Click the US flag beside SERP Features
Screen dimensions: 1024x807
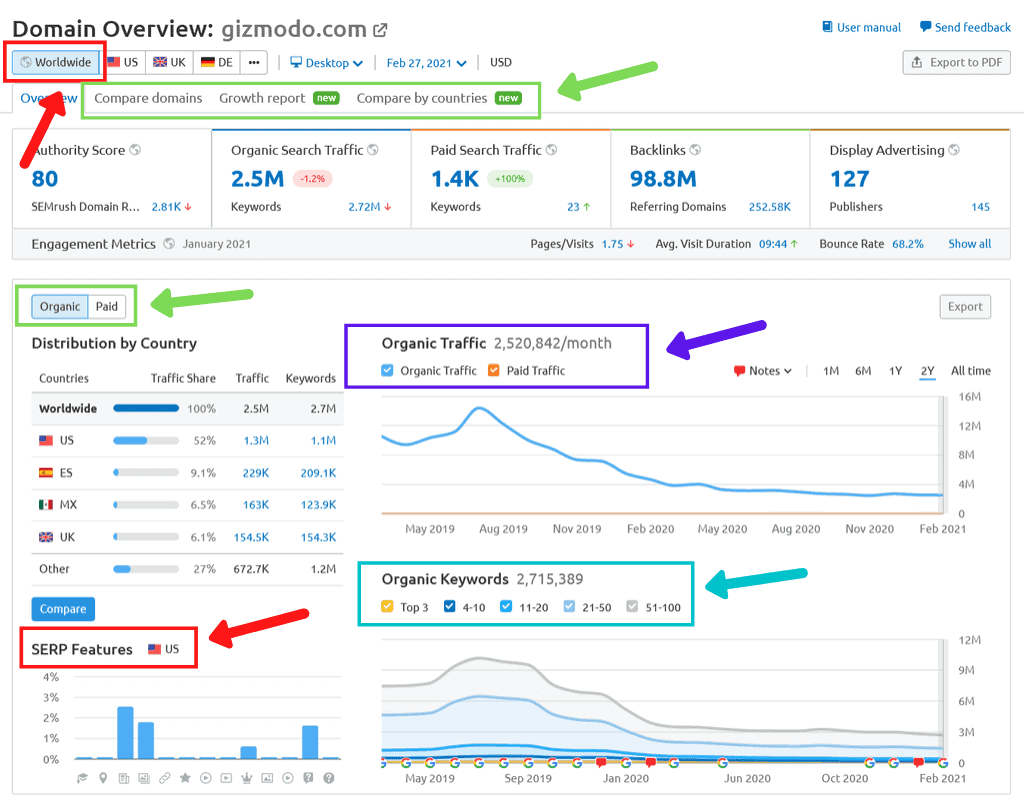[154, 649]
